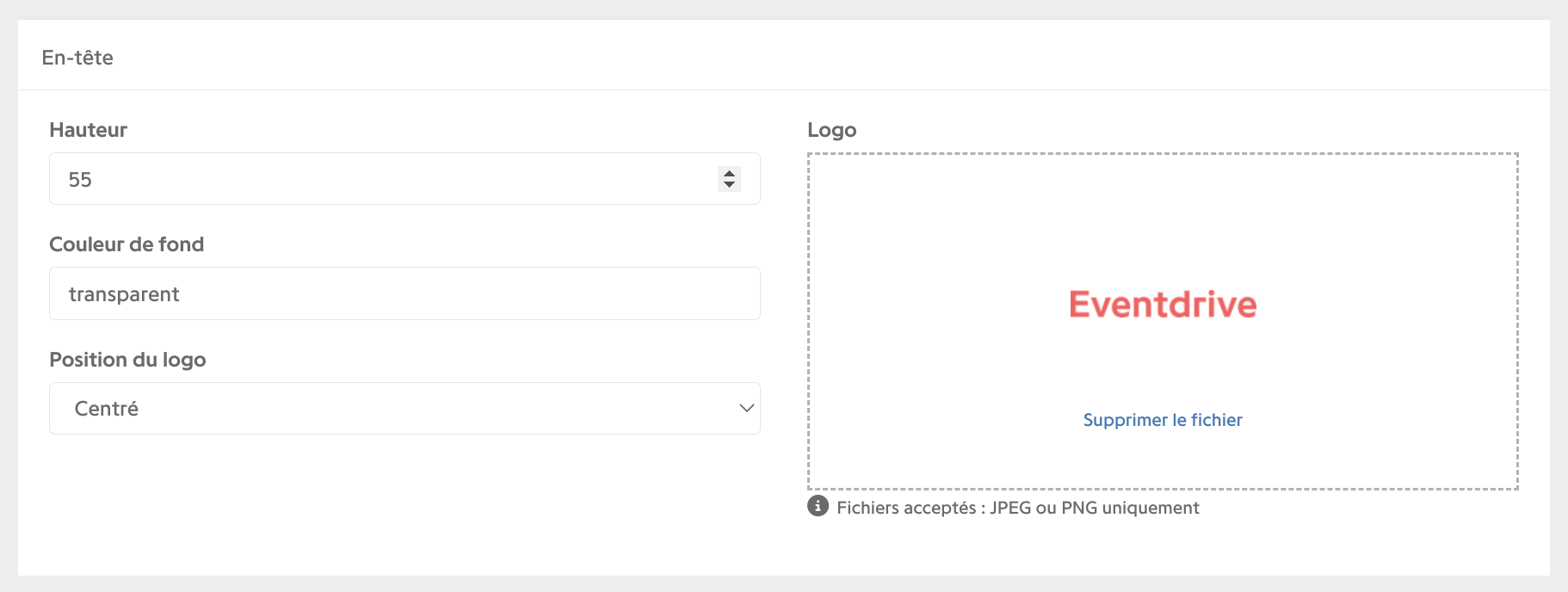
Task: Open the Position du logo dropdown
Action: tap(404, 408)
